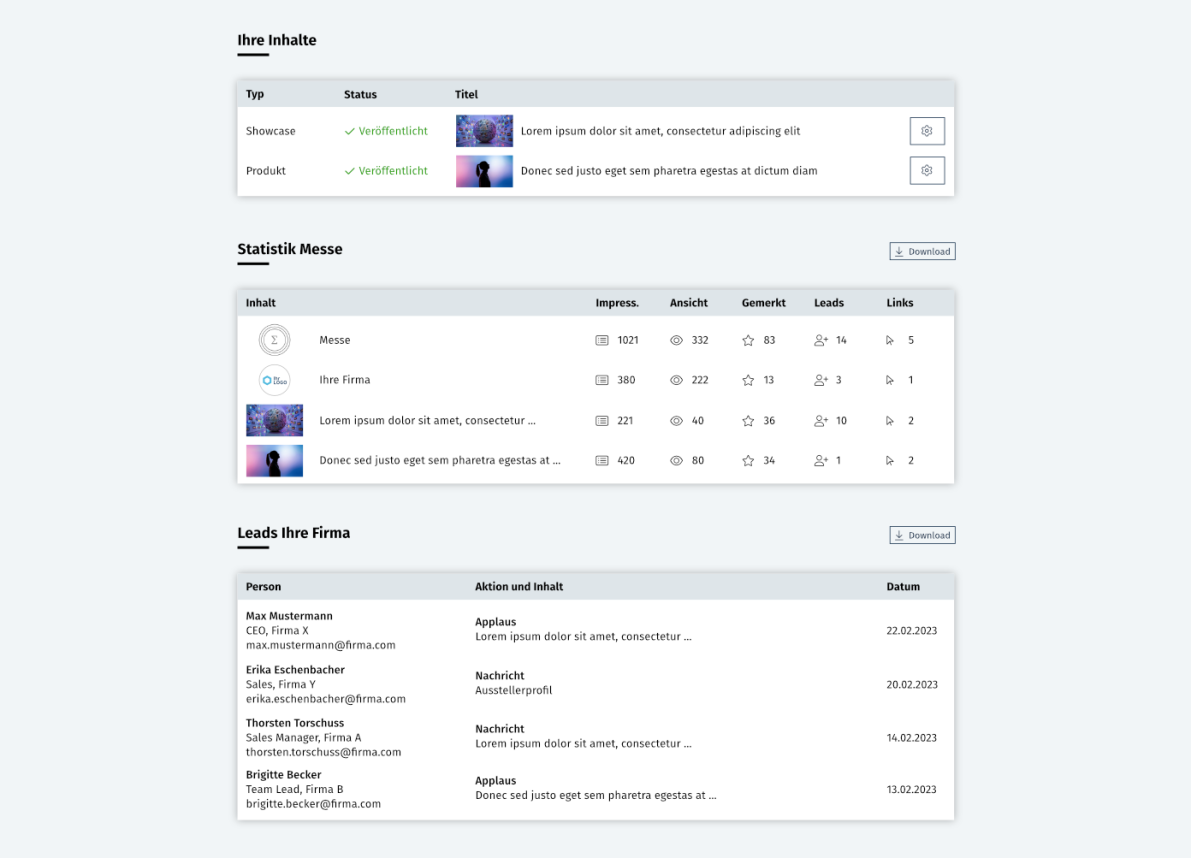Click impressions icon next to 221

pyautogui.click(x=602, y=421)
